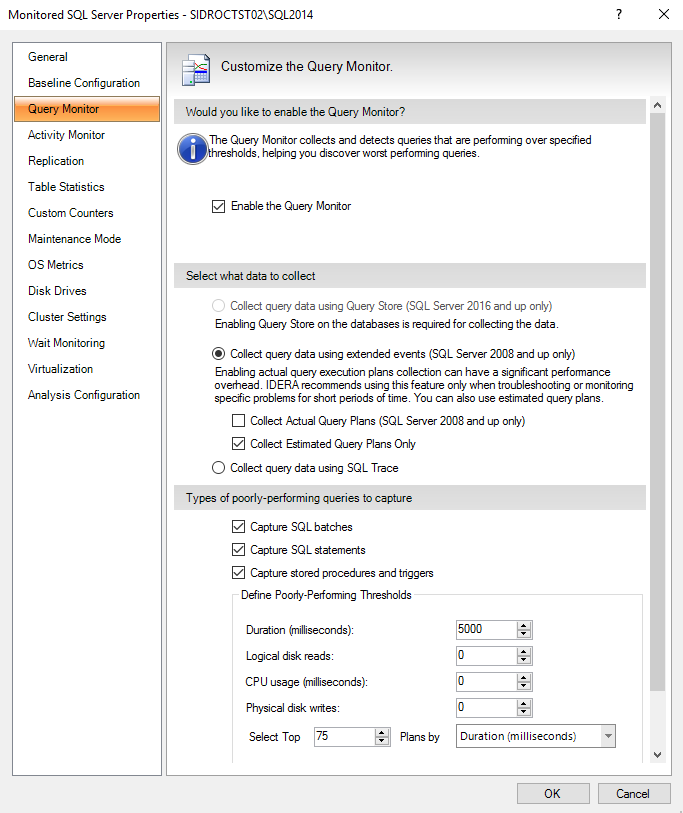Open Virtualization page

87,369
